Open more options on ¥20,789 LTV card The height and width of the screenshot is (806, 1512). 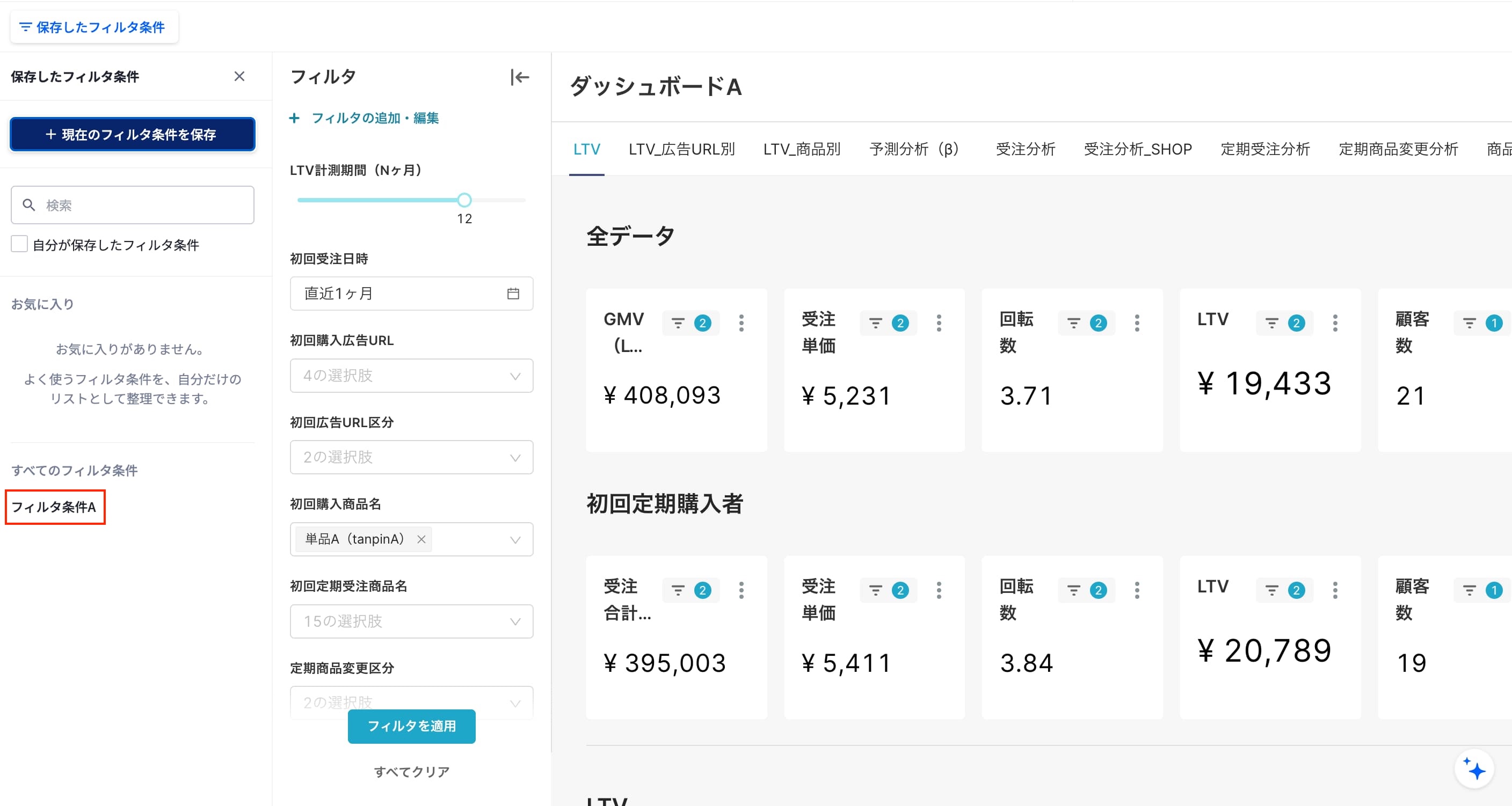coord(1335,590)
